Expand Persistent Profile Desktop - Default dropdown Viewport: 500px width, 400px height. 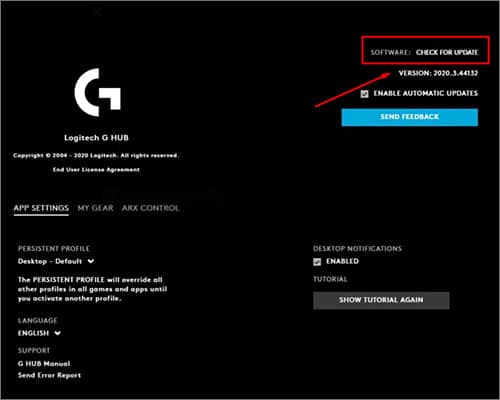[56, 261]
